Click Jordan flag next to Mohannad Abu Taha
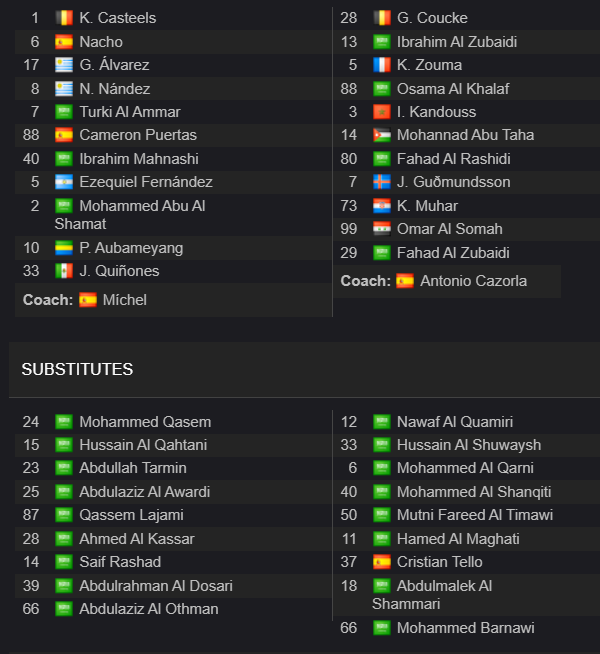 [382, 135]
